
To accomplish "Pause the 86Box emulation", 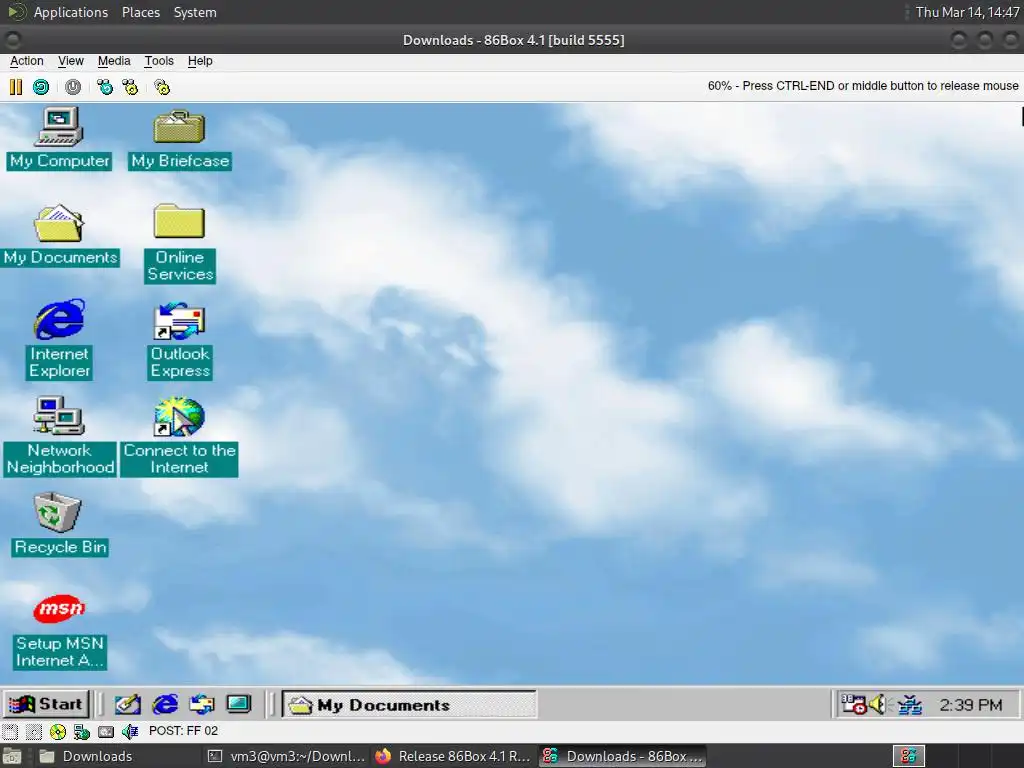I will click(x=16, y=87).
